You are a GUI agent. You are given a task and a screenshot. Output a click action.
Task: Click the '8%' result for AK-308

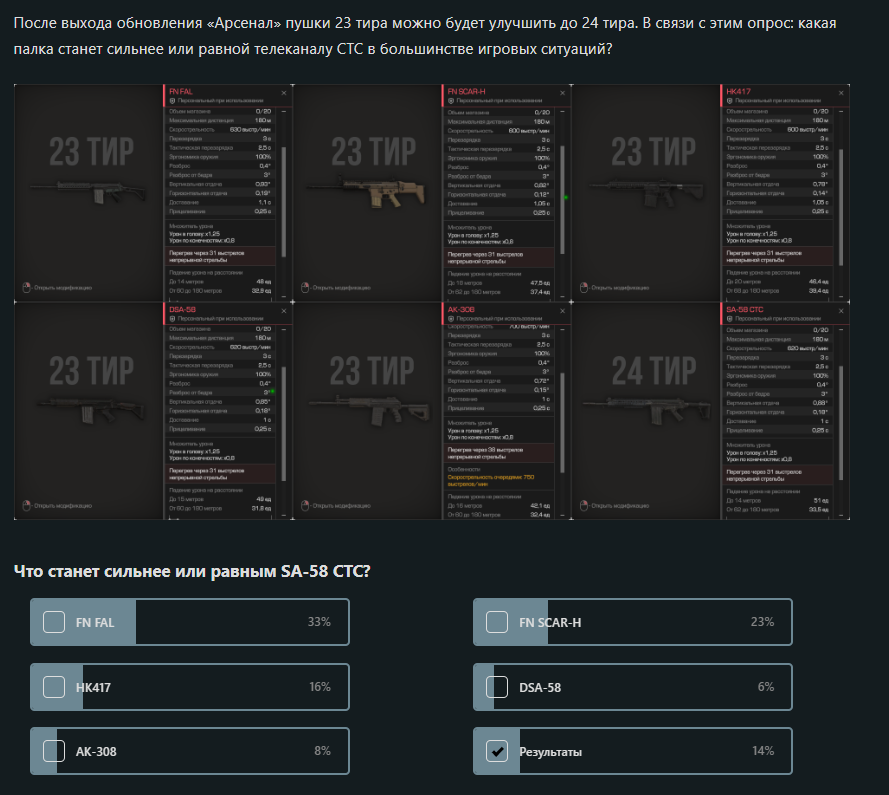(323, 751)
